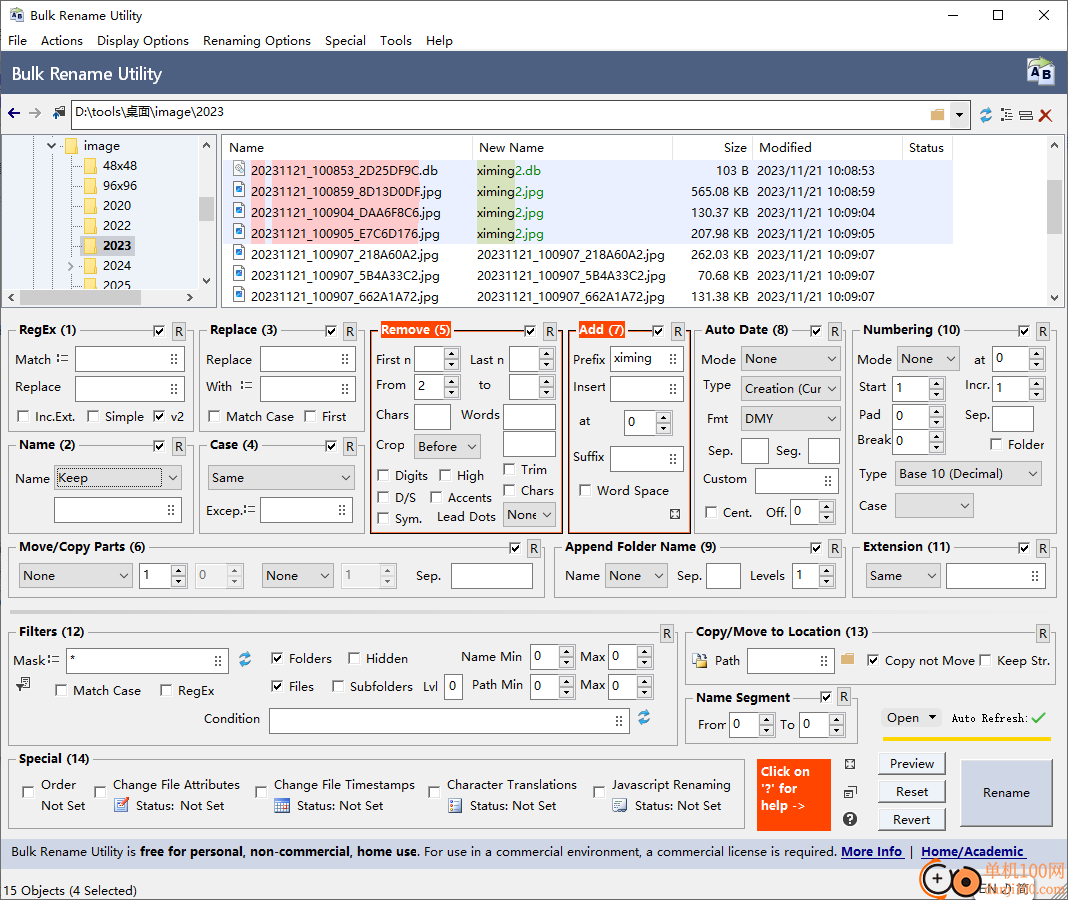The height and width of the screenshot is (900, 1068).
Task: Open Change File Attributes settings icon
Action: point(121,805)
